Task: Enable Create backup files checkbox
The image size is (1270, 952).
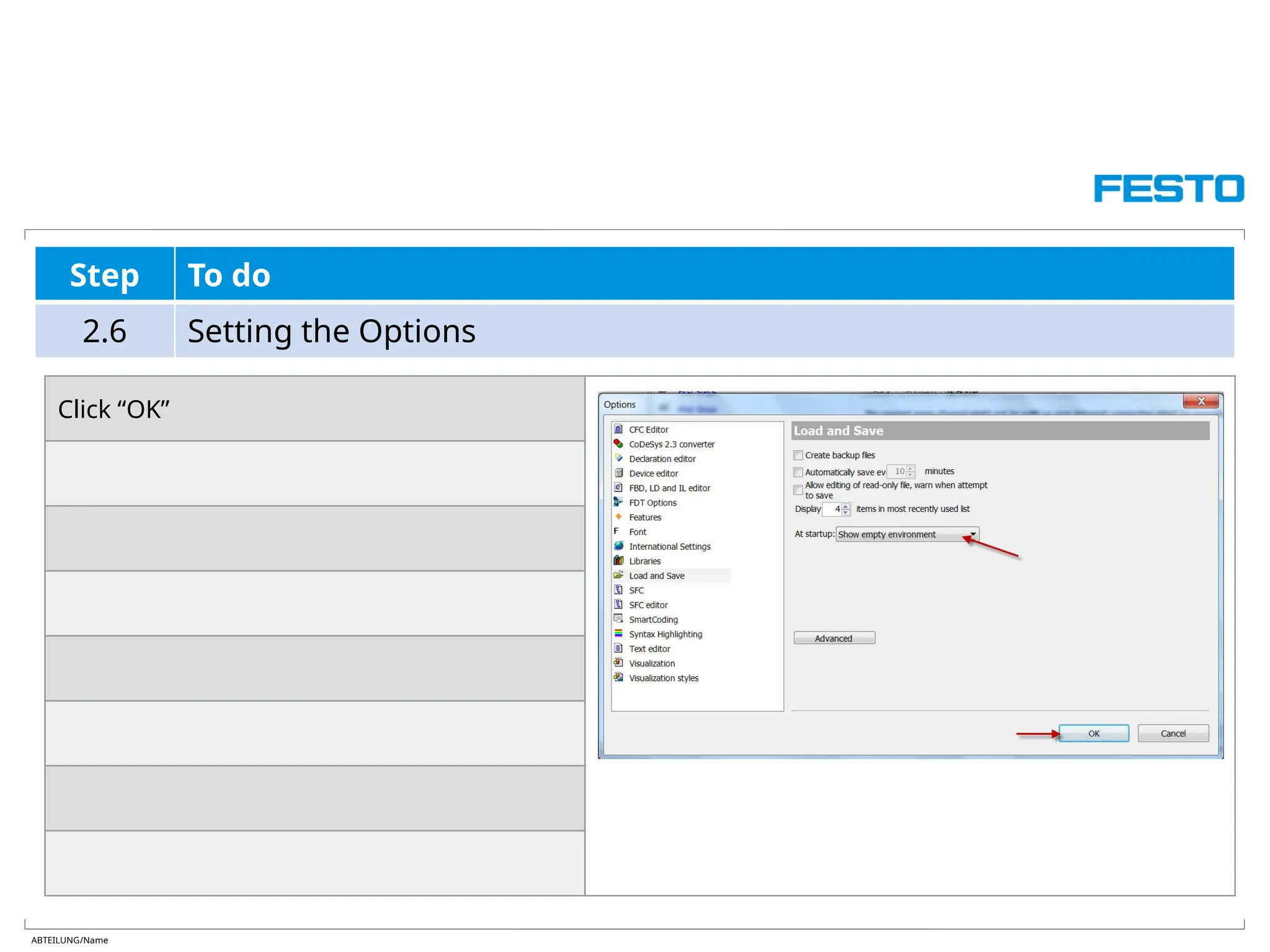Action: pos(798,456)
